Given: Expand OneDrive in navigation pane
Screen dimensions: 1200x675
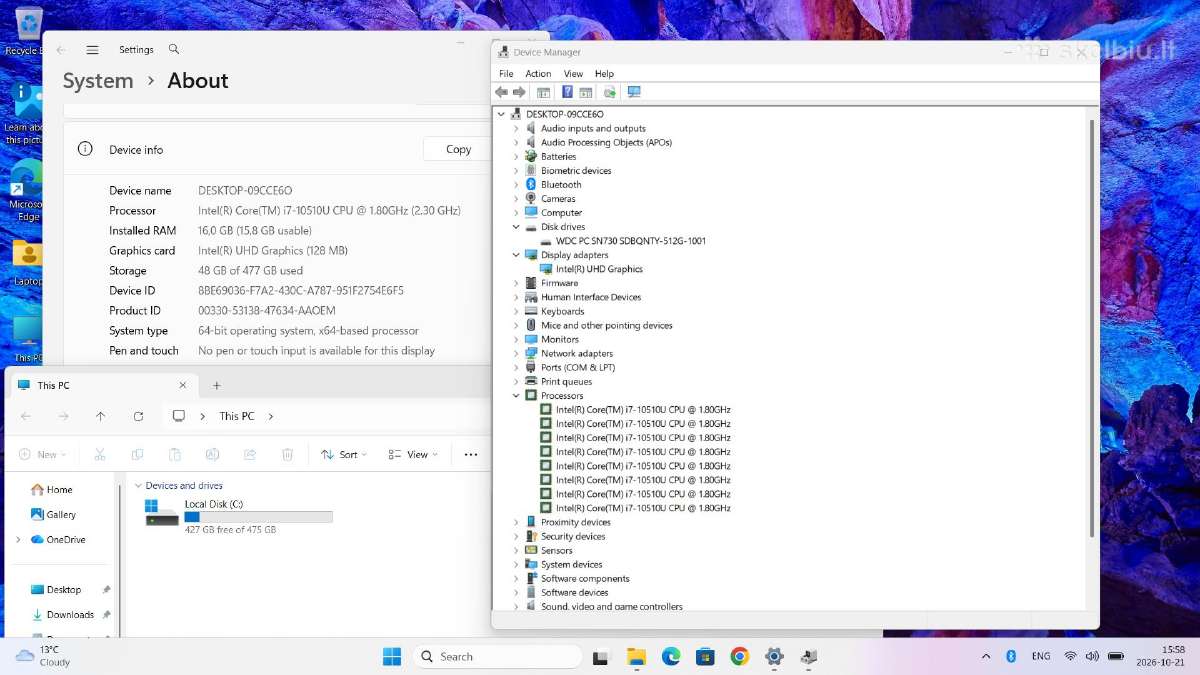Looking at the screenshot, I should point(17,539).
